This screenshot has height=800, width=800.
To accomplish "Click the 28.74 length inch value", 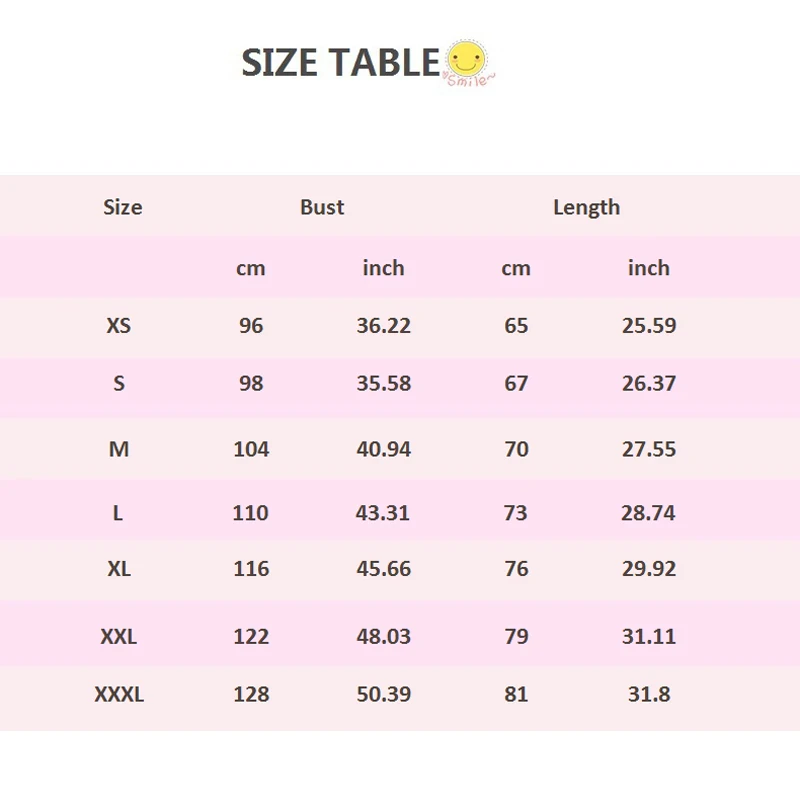I will coord(649,513).
